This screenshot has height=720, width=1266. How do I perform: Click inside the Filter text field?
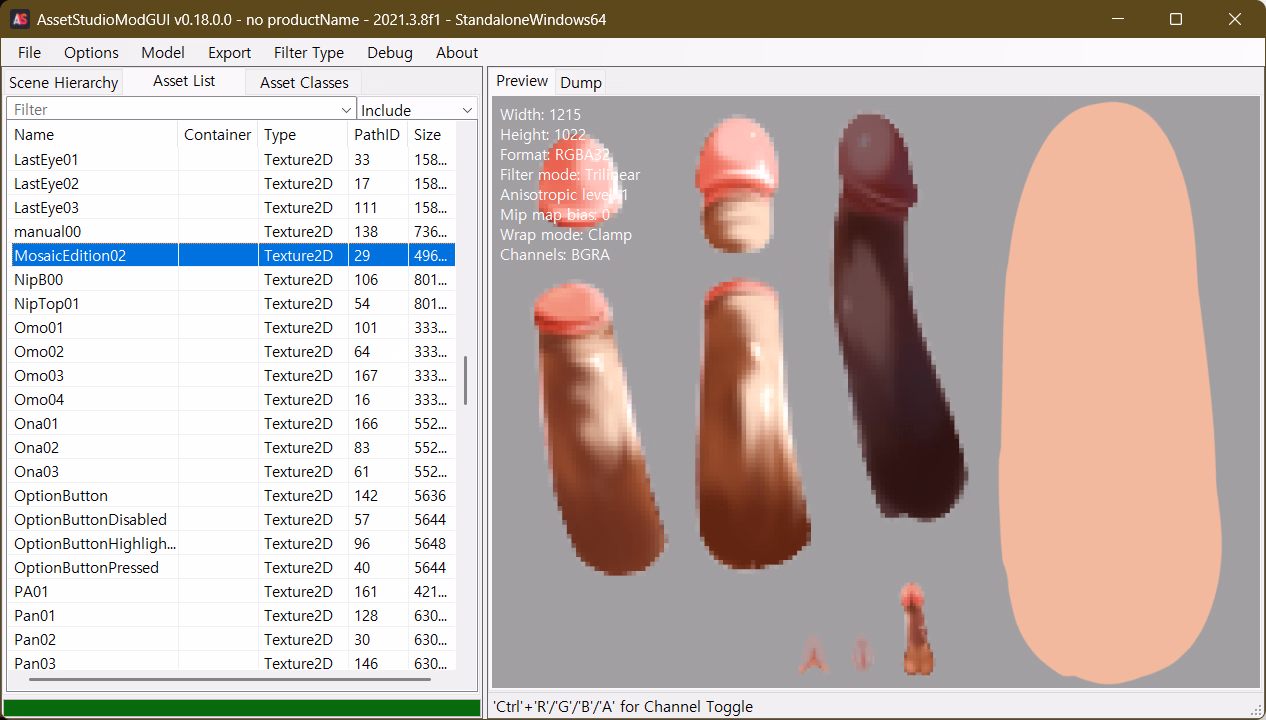coord(170,110)
